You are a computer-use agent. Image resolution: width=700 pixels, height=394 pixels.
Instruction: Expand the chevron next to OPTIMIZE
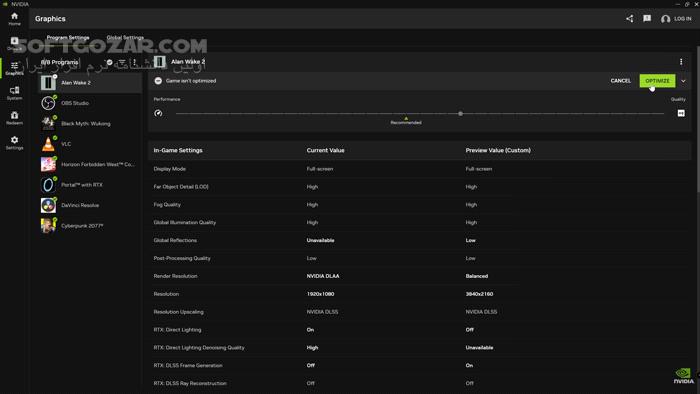[683, 81]
